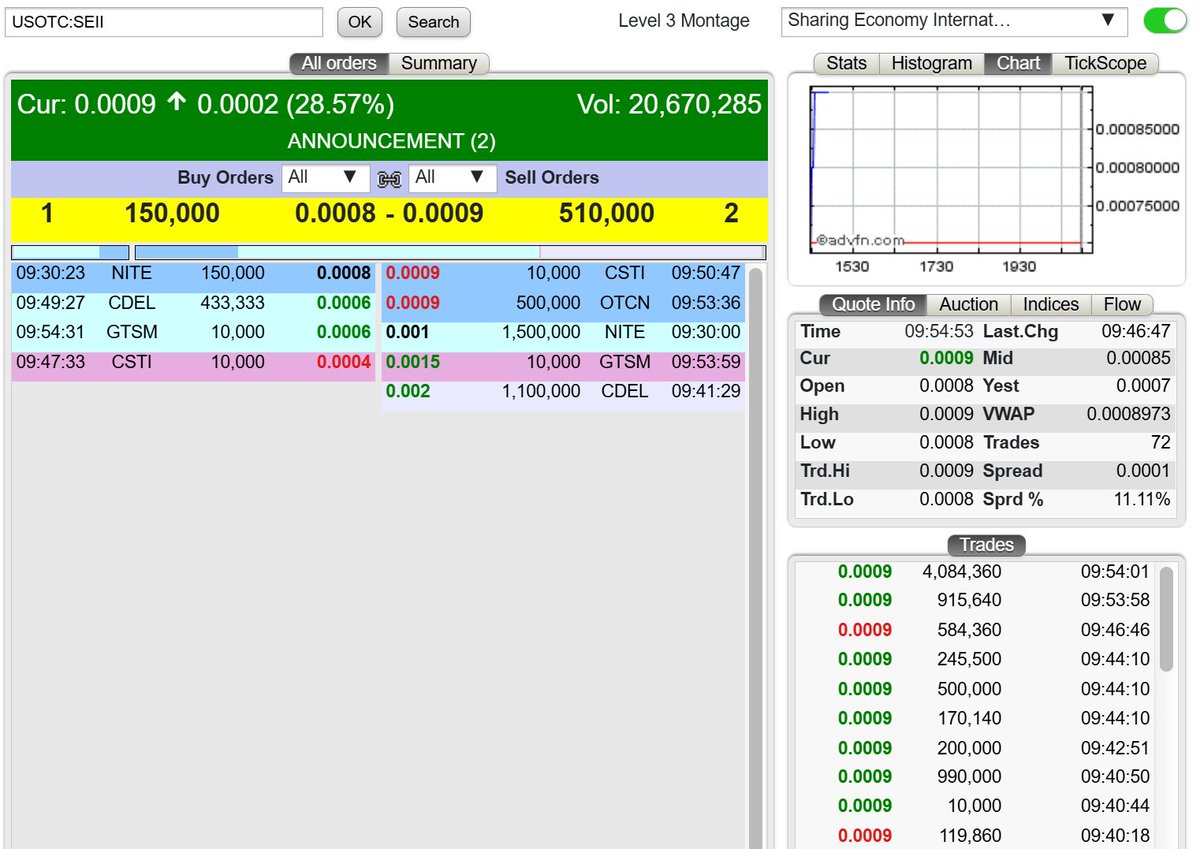Click the 990,000 trade at 09:40:50

tap(976, 776)
